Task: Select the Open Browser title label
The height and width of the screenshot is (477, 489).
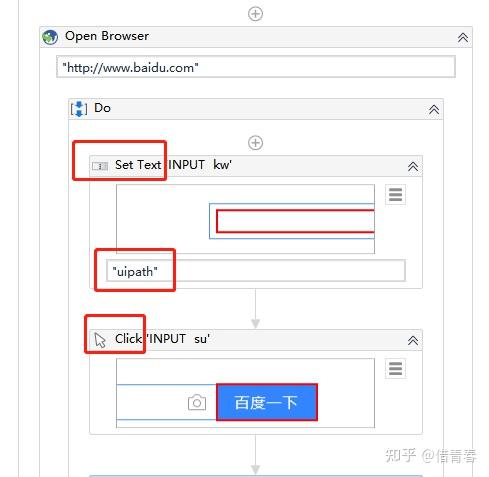Action: 107,36
